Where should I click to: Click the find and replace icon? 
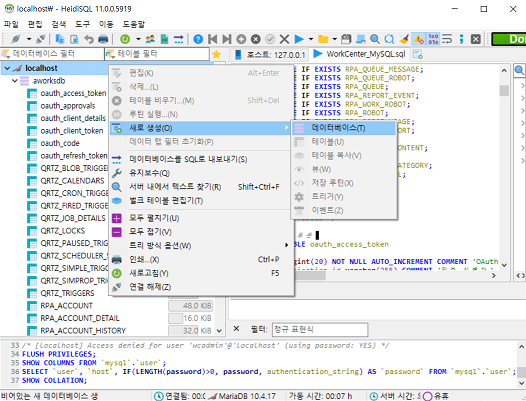(389, 39)
